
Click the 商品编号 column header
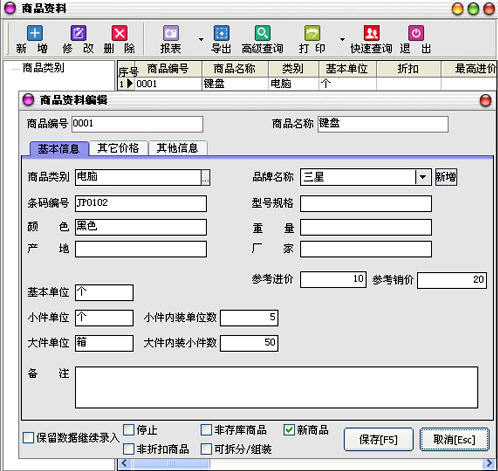click(168, 69)
